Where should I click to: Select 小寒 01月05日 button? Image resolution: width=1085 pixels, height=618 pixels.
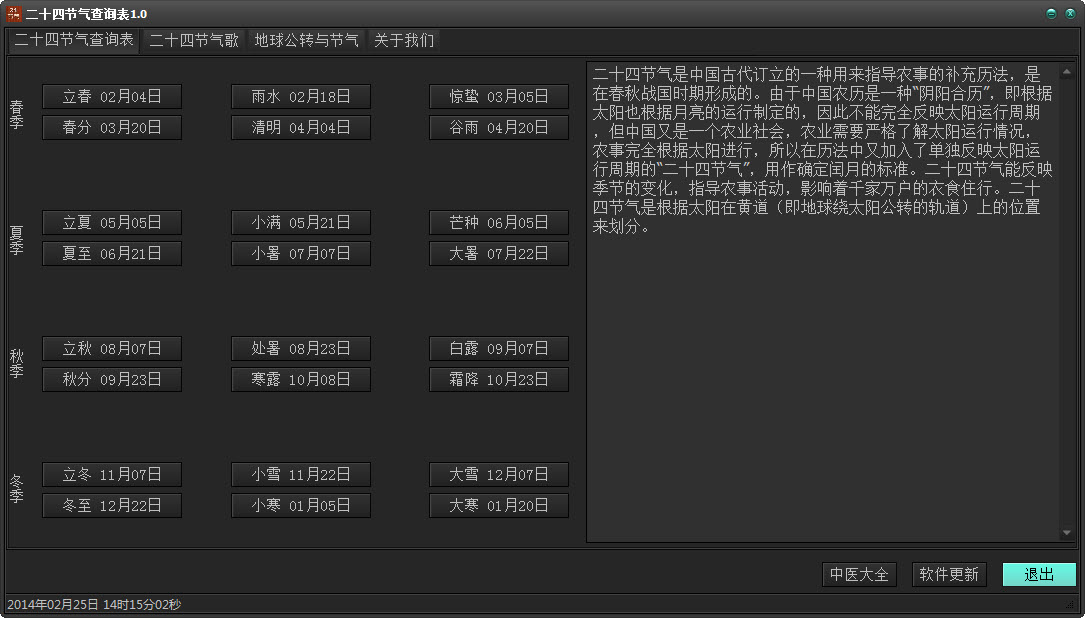pos(301,505)
